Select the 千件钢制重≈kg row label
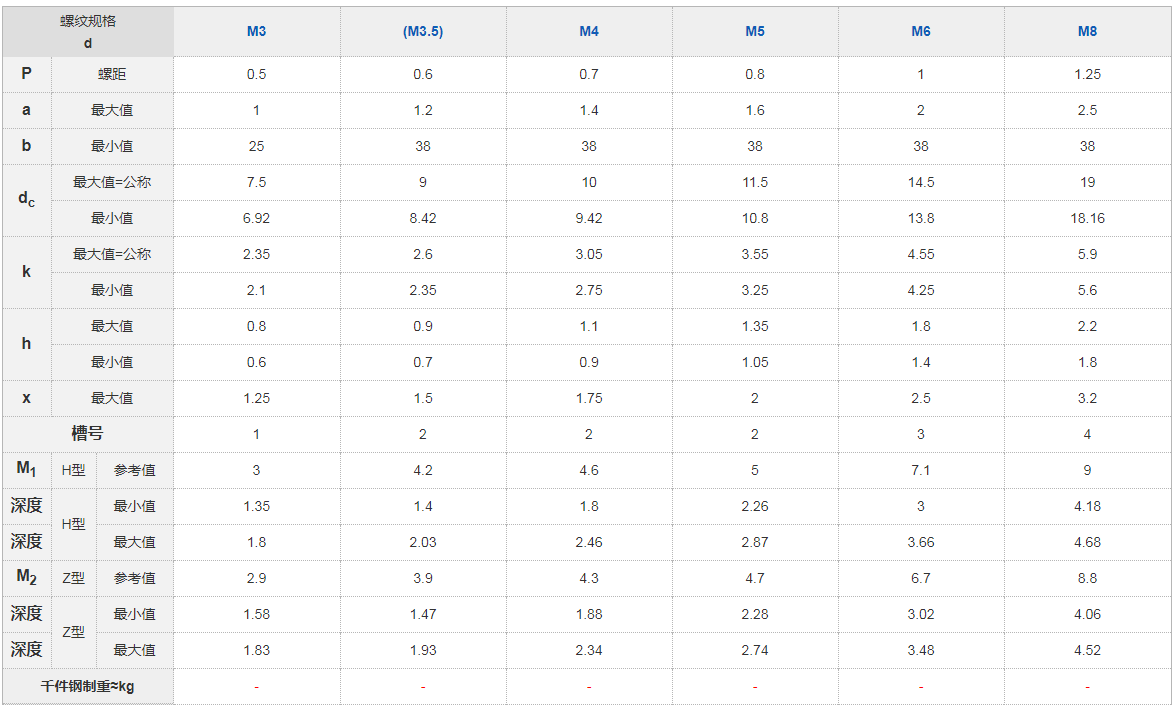Screen dimensions: 1175x705 pyautogui.click(x=88, y=686)
